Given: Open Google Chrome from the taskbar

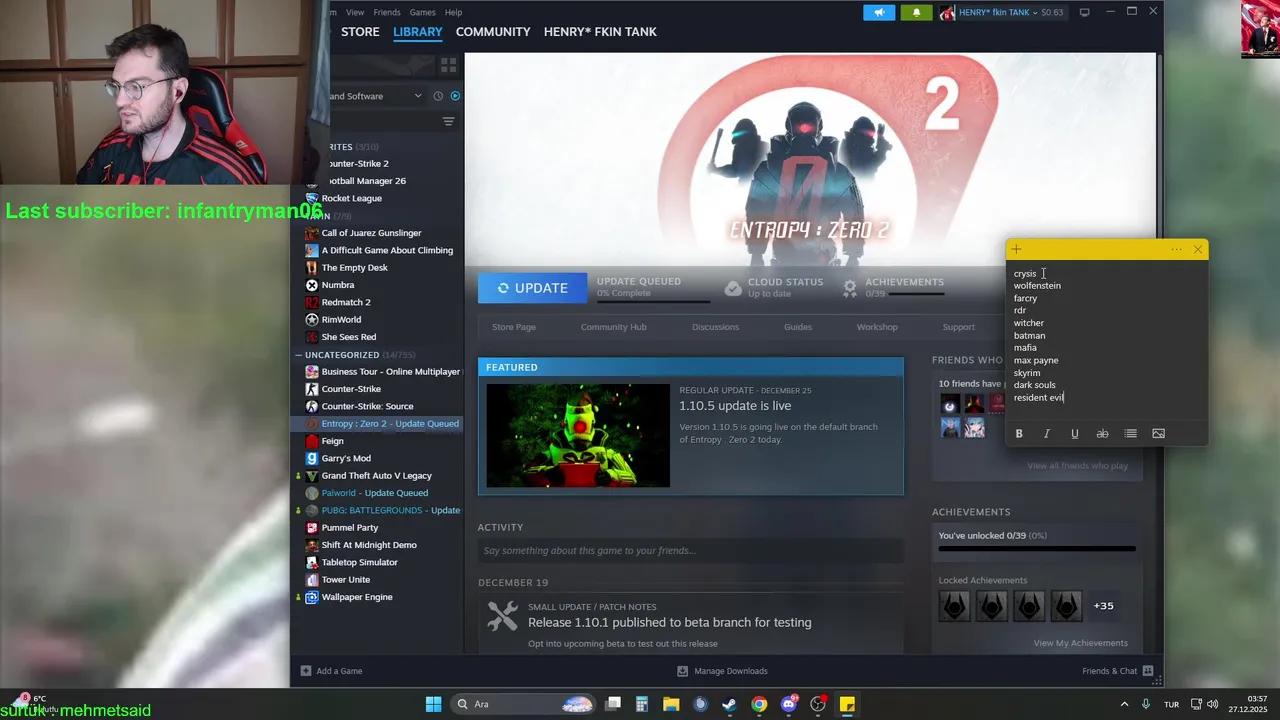Looking at the screenshot, I should point(759,704).
